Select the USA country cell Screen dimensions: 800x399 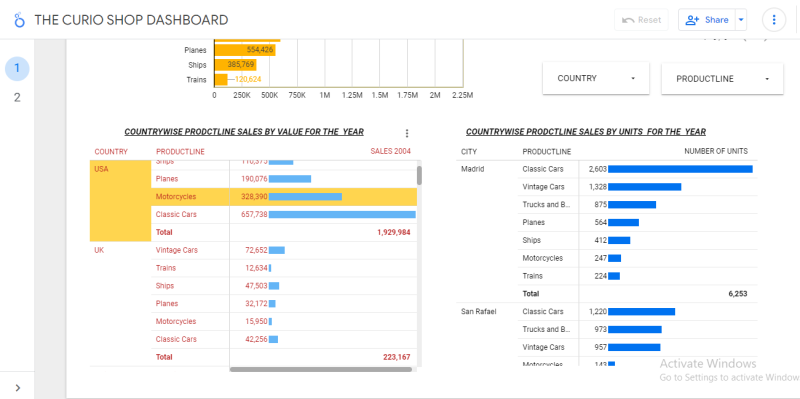pyautogui.click(x=120, y=201)
